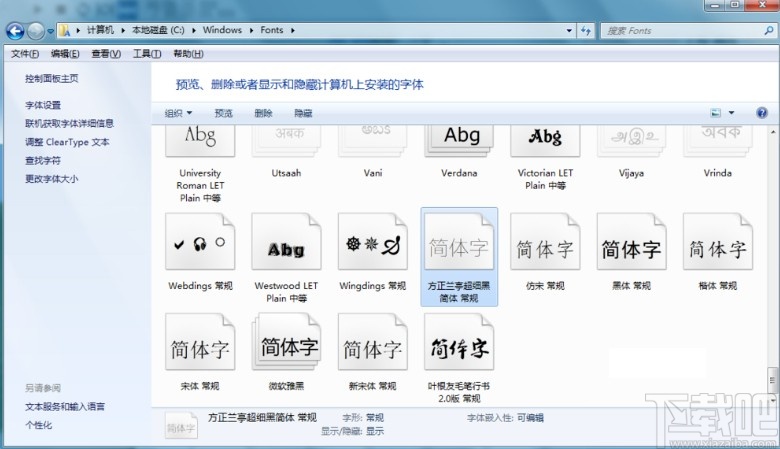Click the 删除 toolbar button
Screen dimensions: 780x449
(x=263, y=114)
